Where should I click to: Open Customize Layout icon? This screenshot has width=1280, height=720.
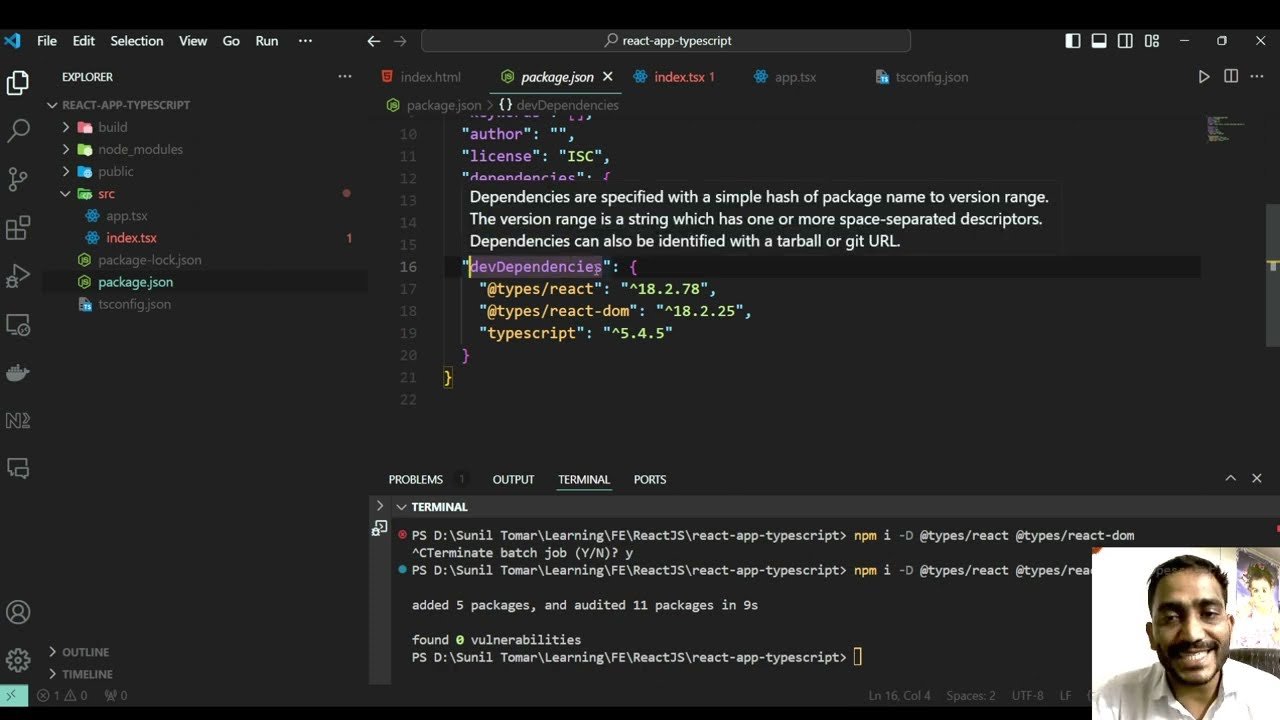coord(1152,41)
